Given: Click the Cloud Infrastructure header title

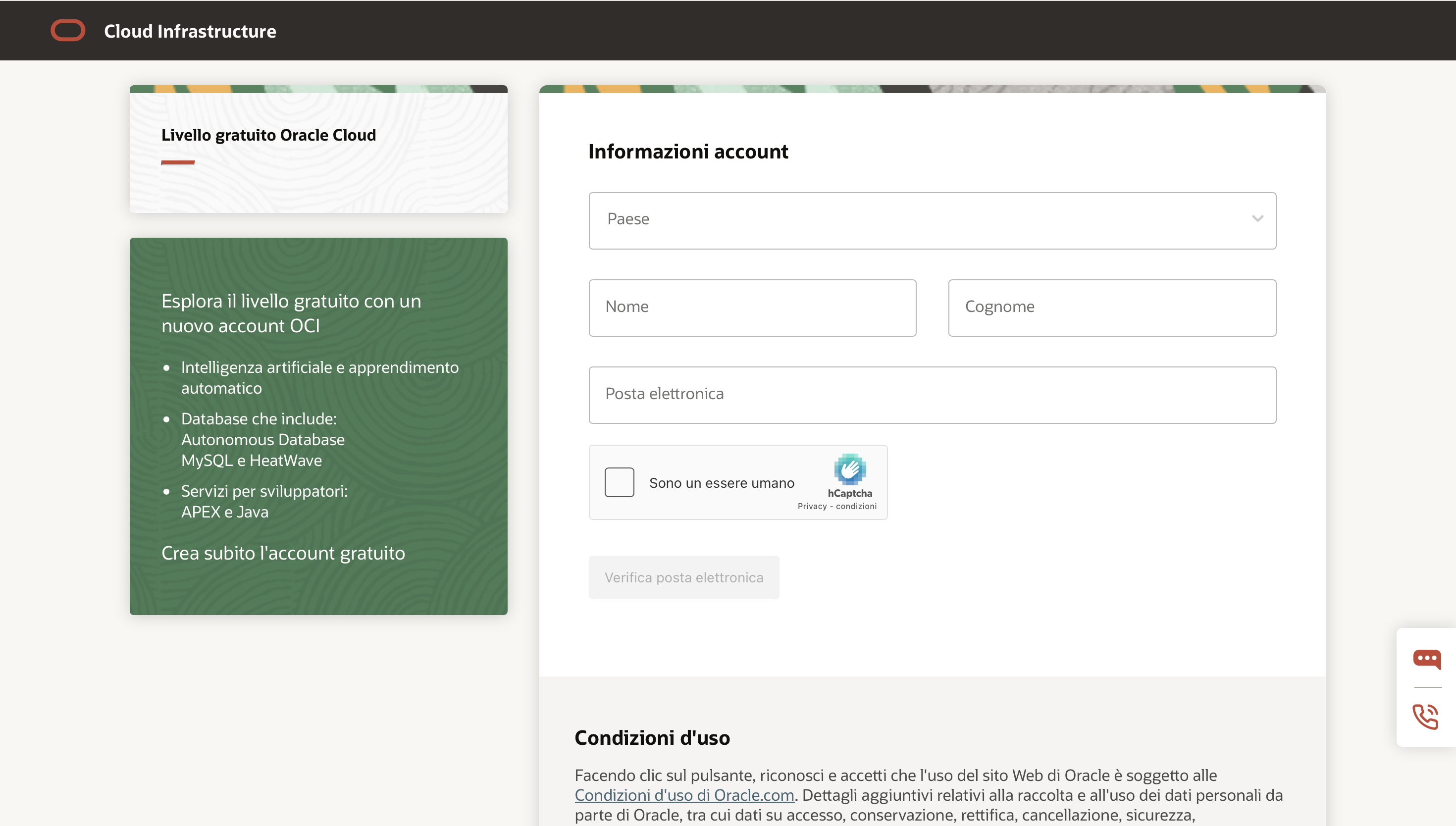Looking at the screenshot, I should (x=190, y=31).
